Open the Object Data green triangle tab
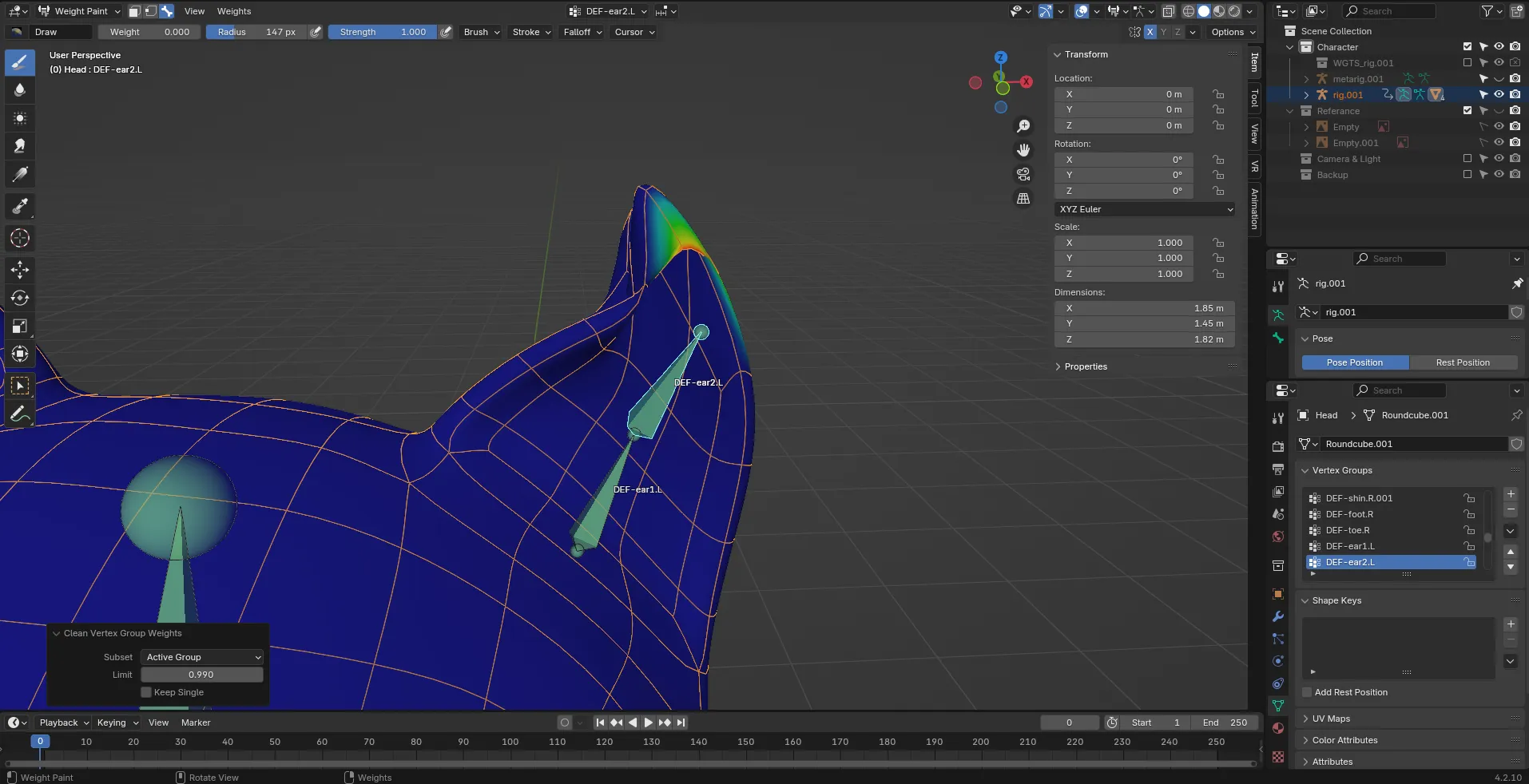This screenshot has width=1529, height=784. tap(1278, 706)
